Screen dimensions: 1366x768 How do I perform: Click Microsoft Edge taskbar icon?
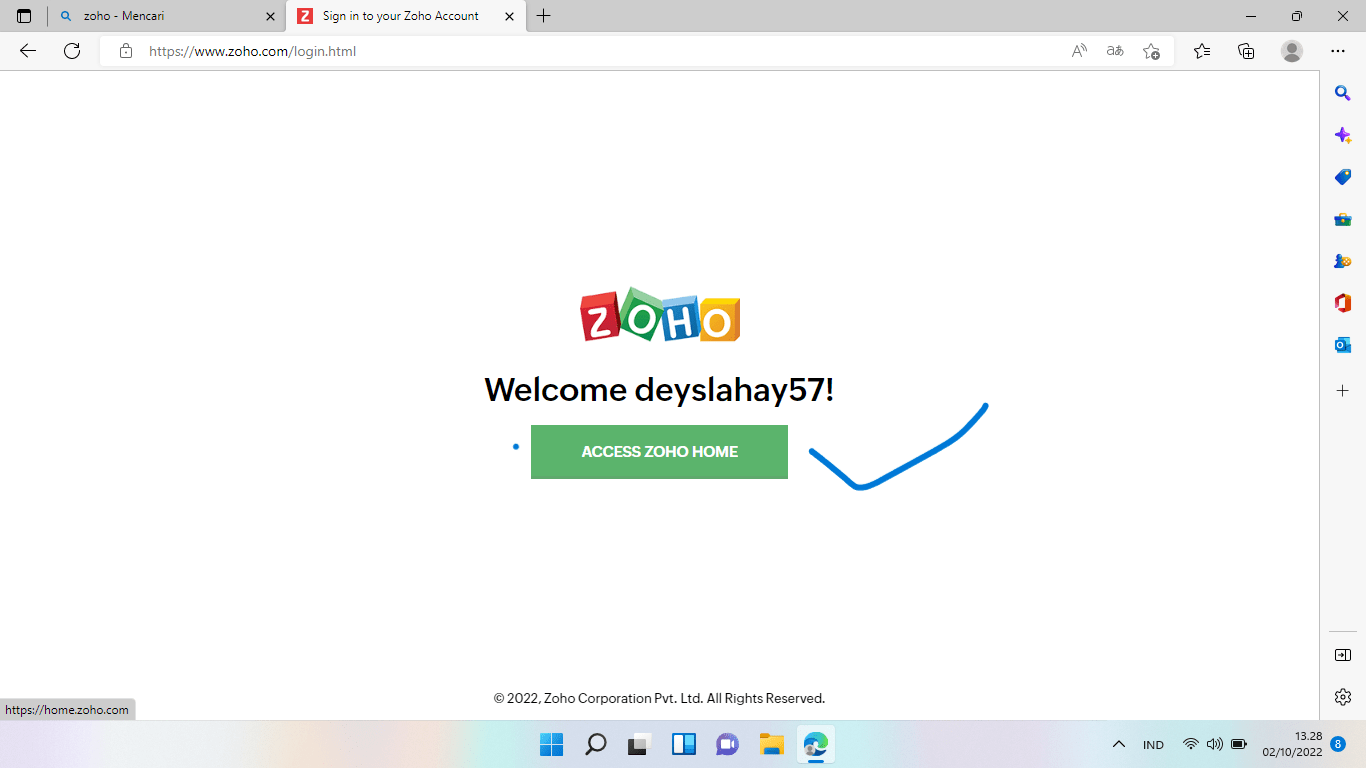(815, 744)
